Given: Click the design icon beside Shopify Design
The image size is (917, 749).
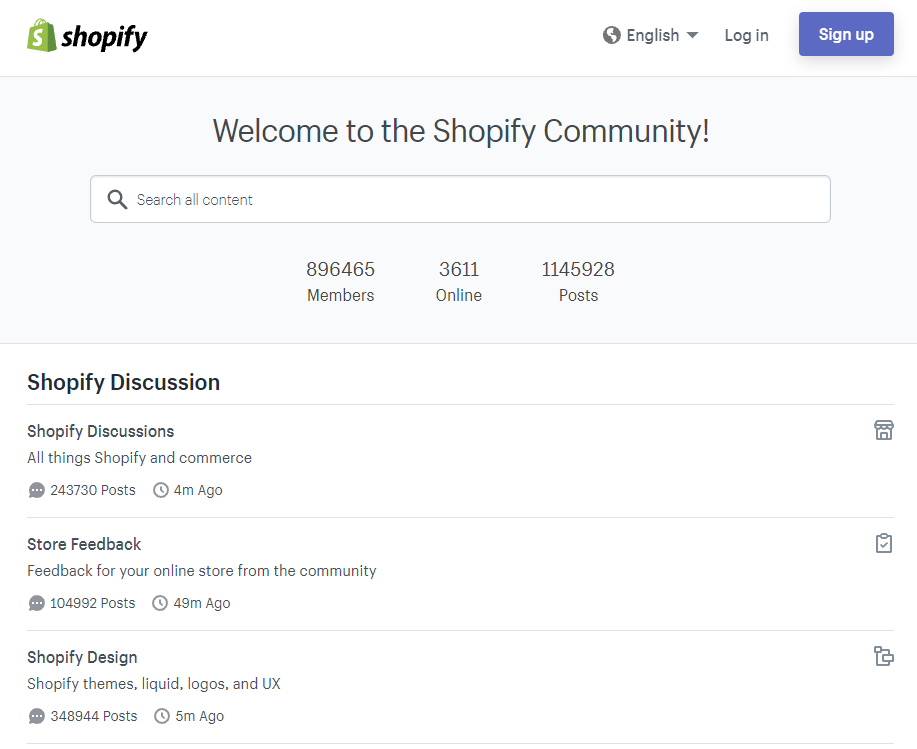Looking at the screenshot, I should tap(883, 656).
